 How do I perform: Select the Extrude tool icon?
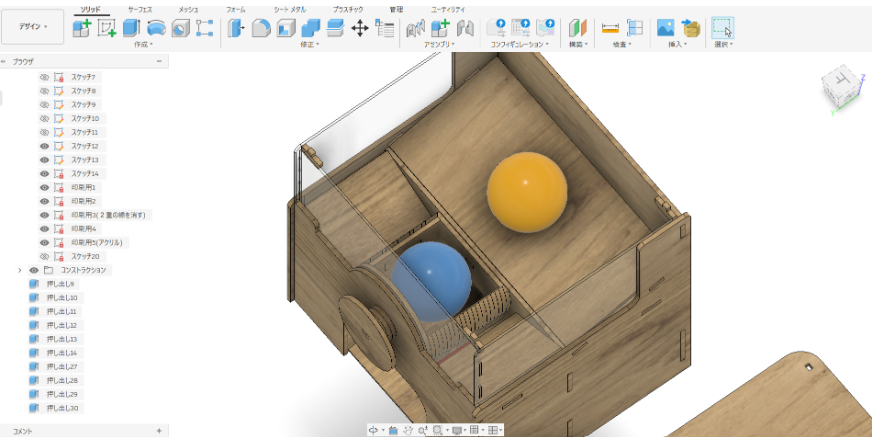[x=131, y=27]
